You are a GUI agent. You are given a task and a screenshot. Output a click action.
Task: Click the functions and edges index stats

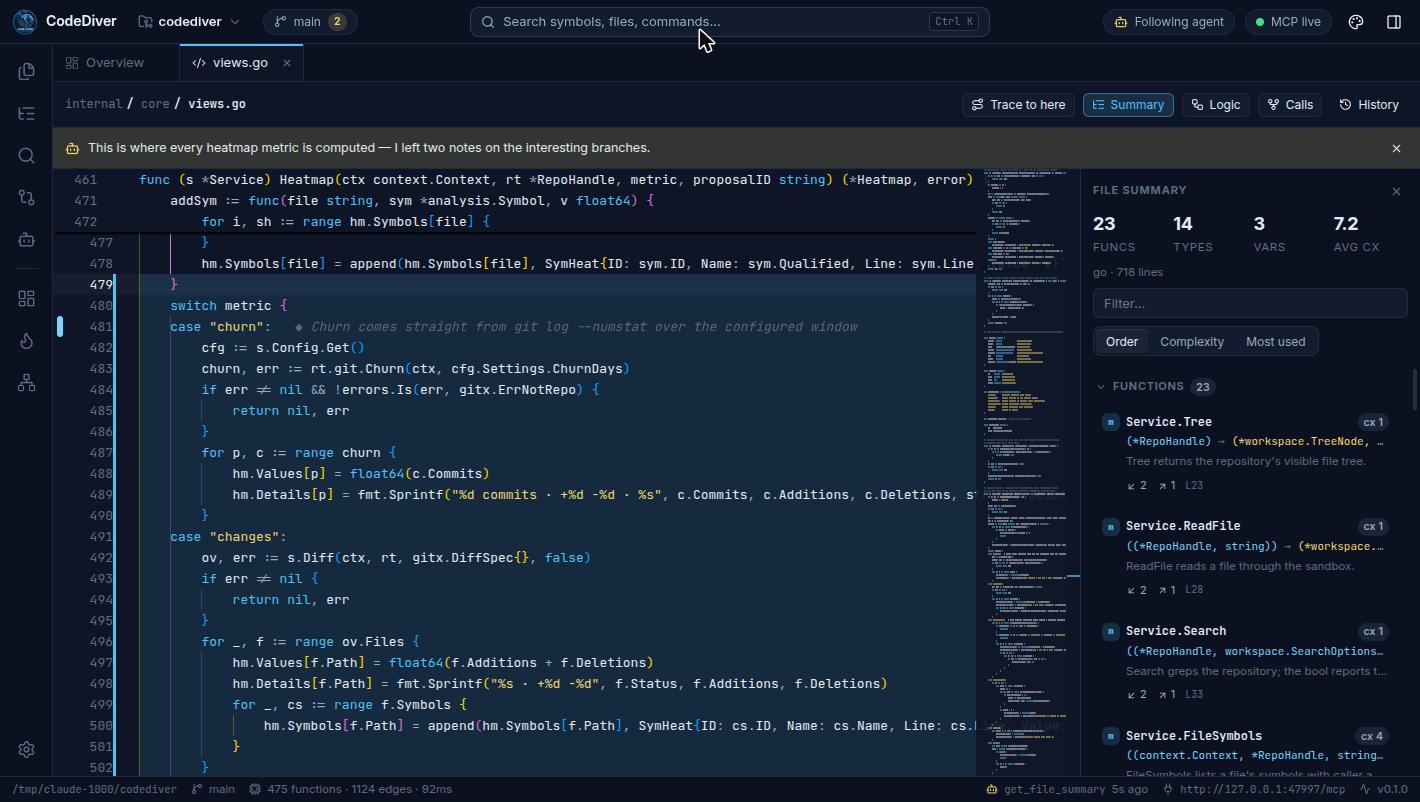(350, 789)
